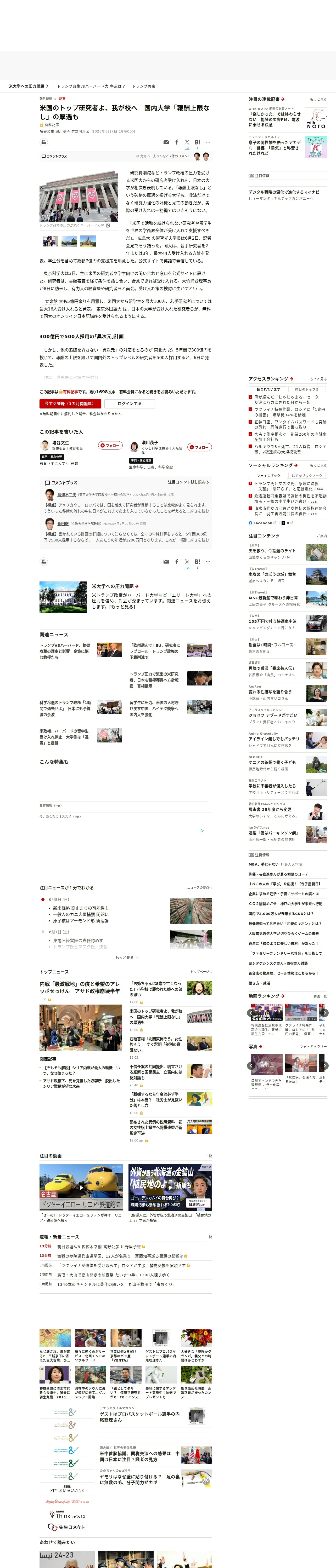This screenshot has width=336, height=1568.
Task: Click 今すぐ登録(1カ月間無料) button
Action: click(71, 403)
